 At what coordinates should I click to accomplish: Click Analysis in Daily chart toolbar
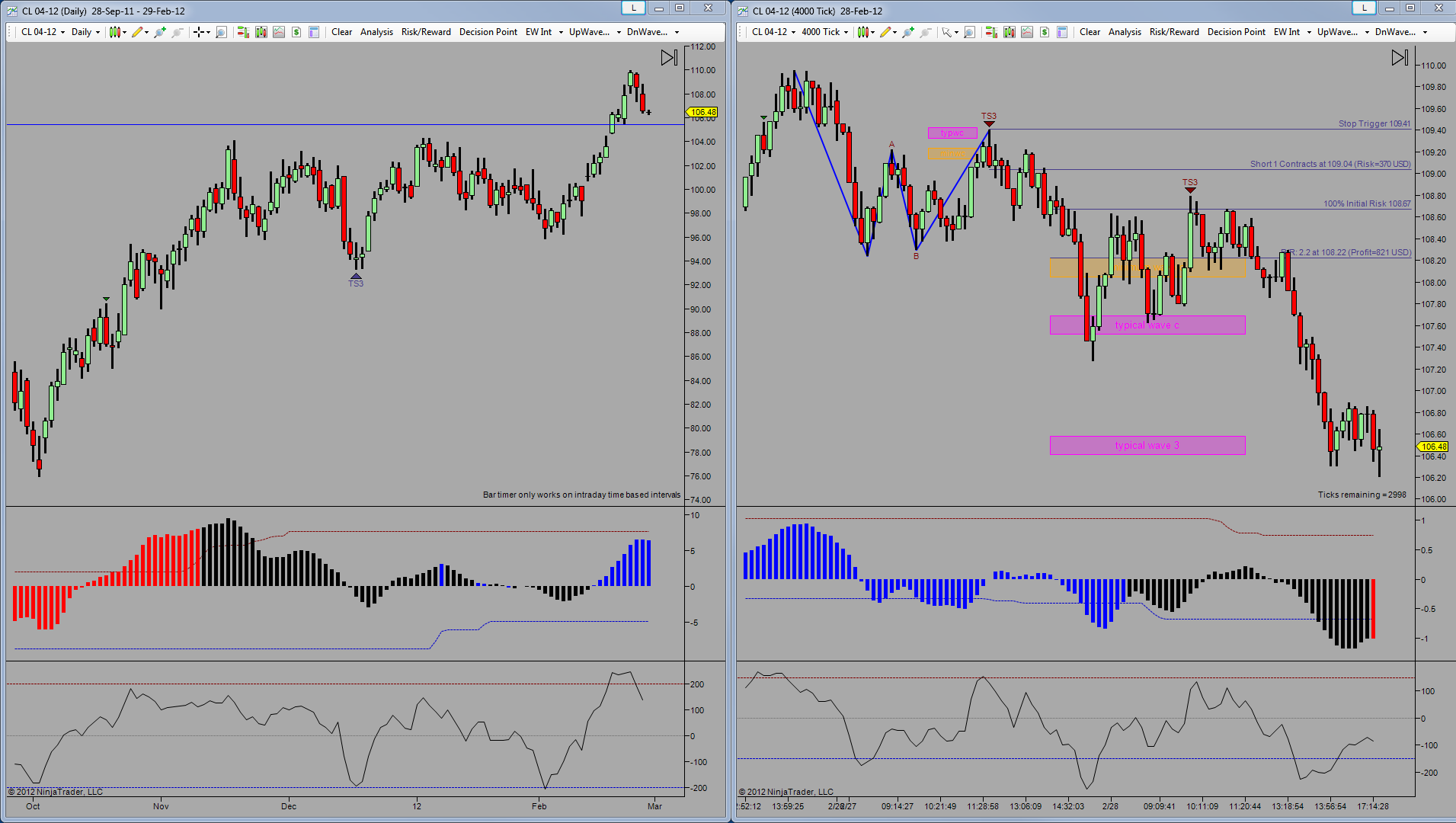[376, 32]
